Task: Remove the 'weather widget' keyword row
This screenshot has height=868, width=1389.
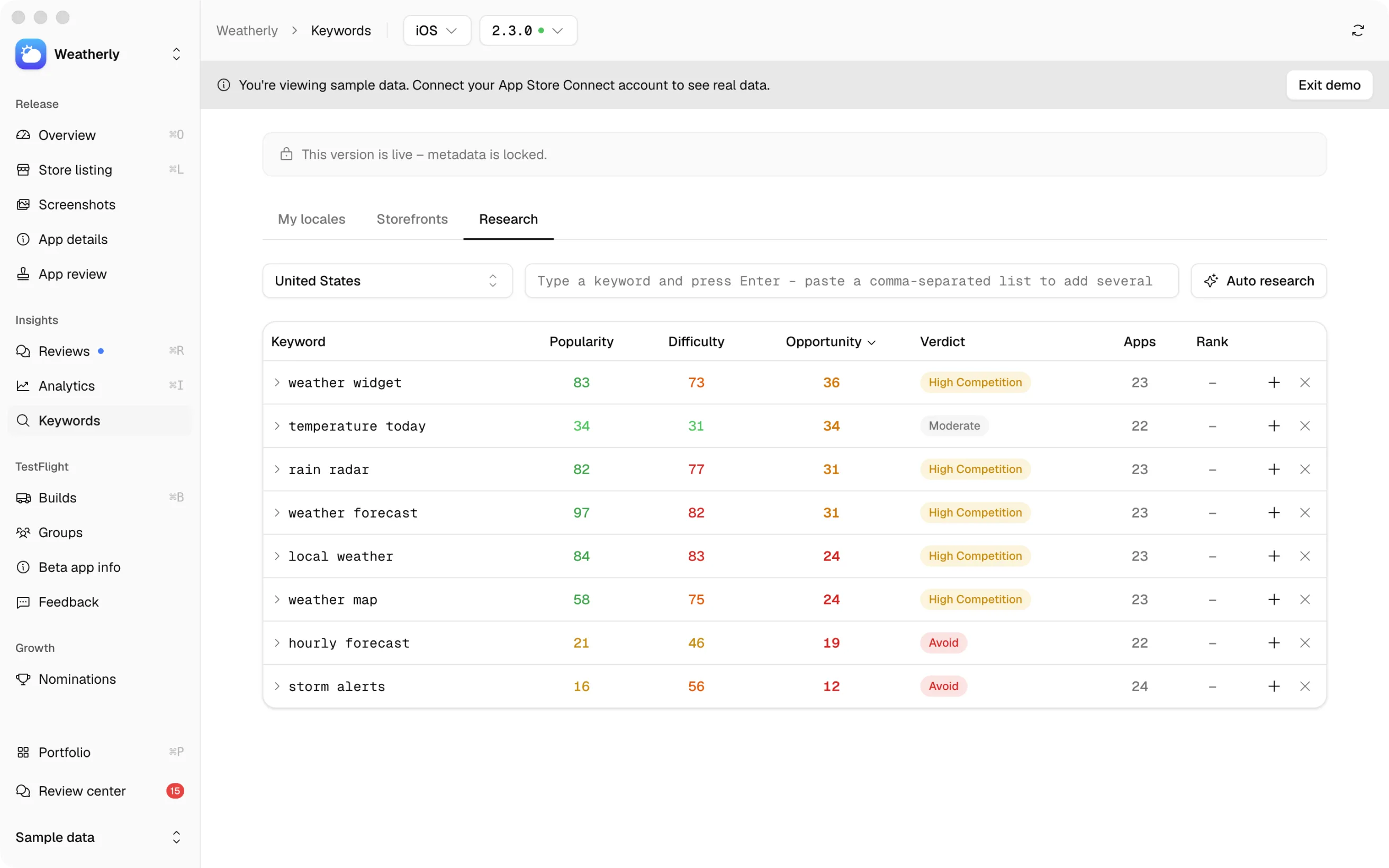Action: (1305, 382)
